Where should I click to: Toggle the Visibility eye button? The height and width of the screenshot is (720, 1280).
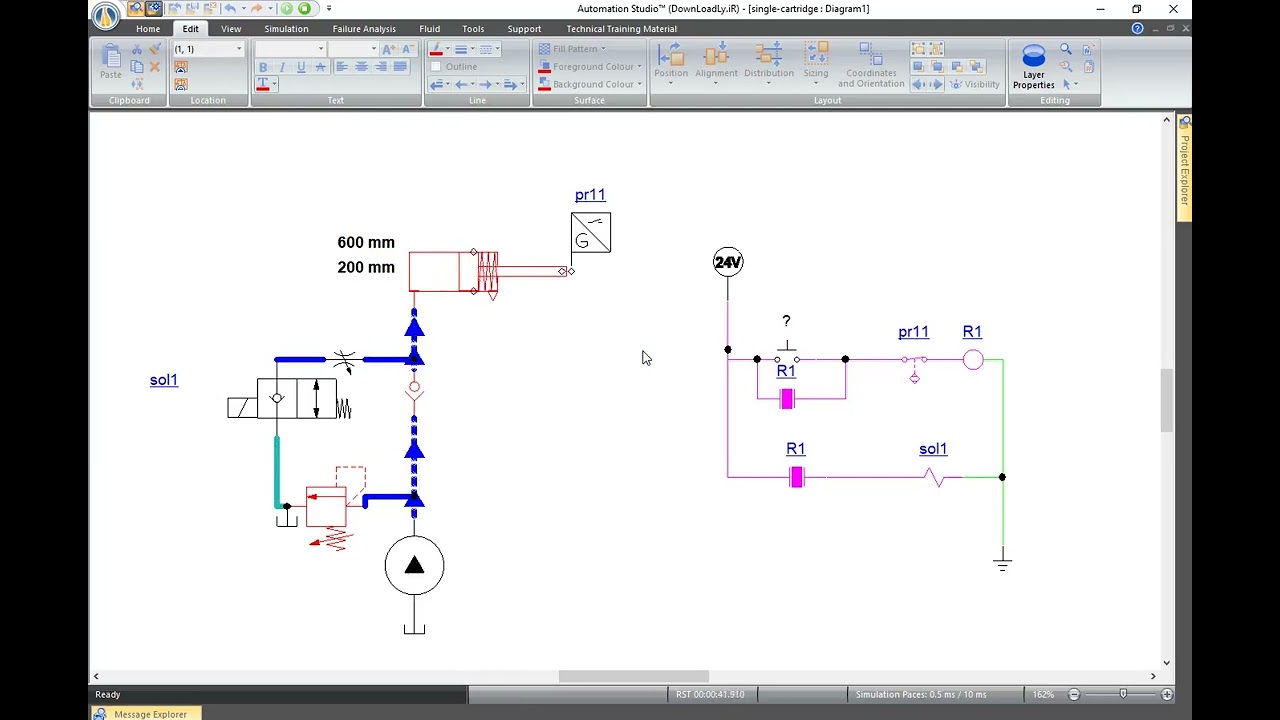975,84
